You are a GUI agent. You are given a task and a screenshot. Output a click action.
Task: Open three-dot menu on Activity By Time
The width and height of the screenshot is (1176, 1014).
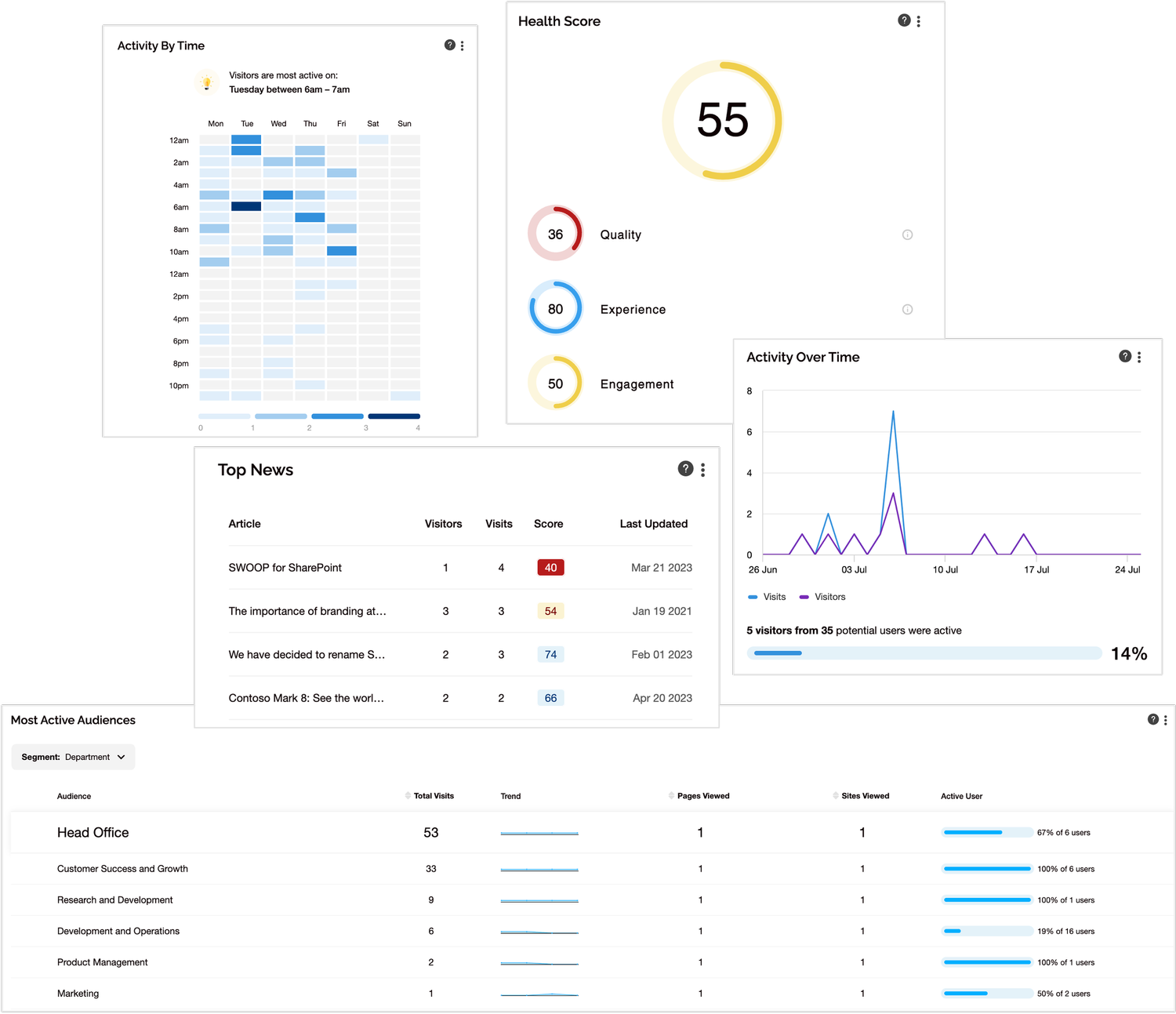(x=462, y=45)
